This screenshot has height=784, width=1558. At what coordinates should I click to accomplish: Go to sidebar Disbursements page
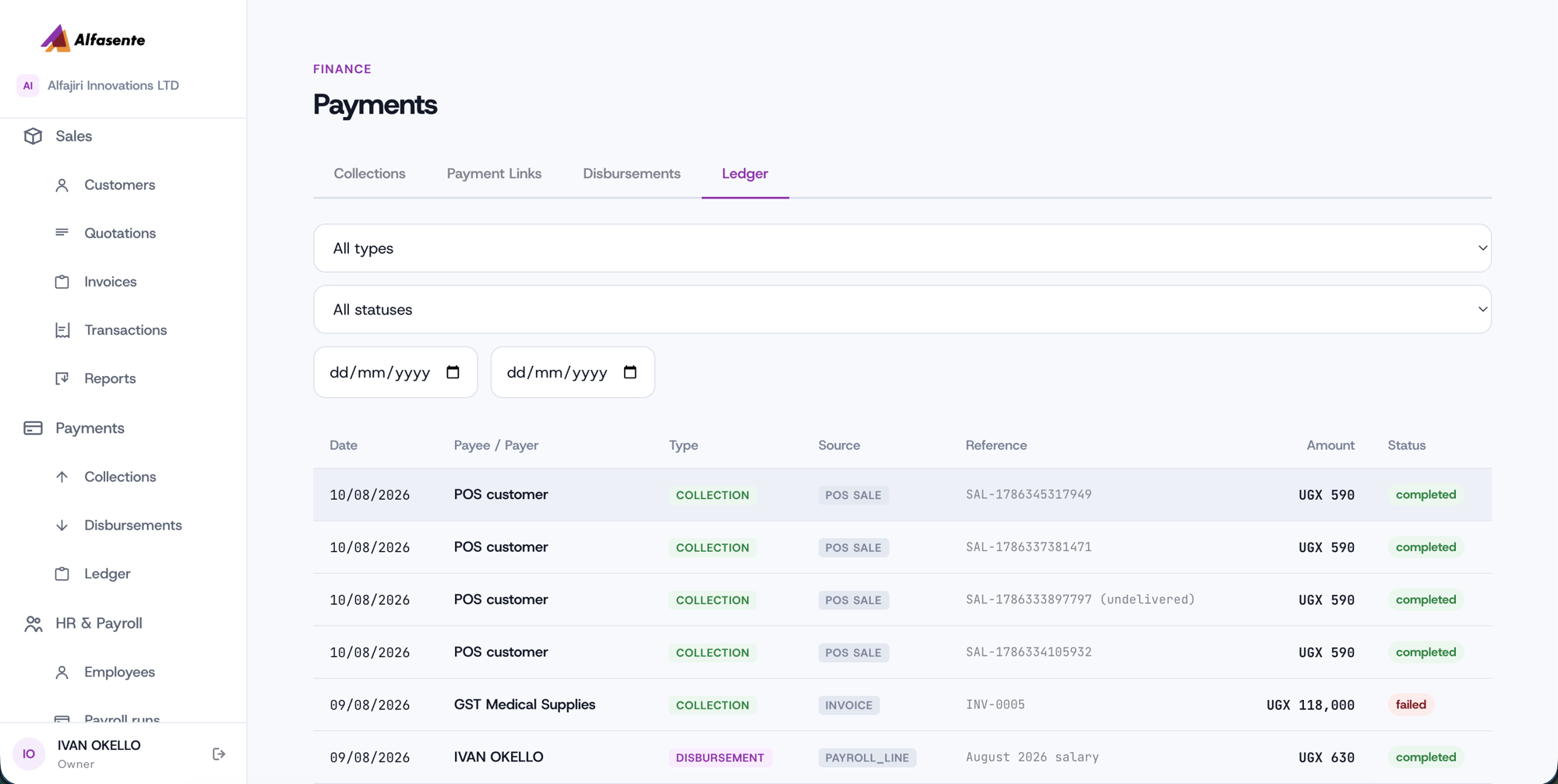[x=133, y=526]
